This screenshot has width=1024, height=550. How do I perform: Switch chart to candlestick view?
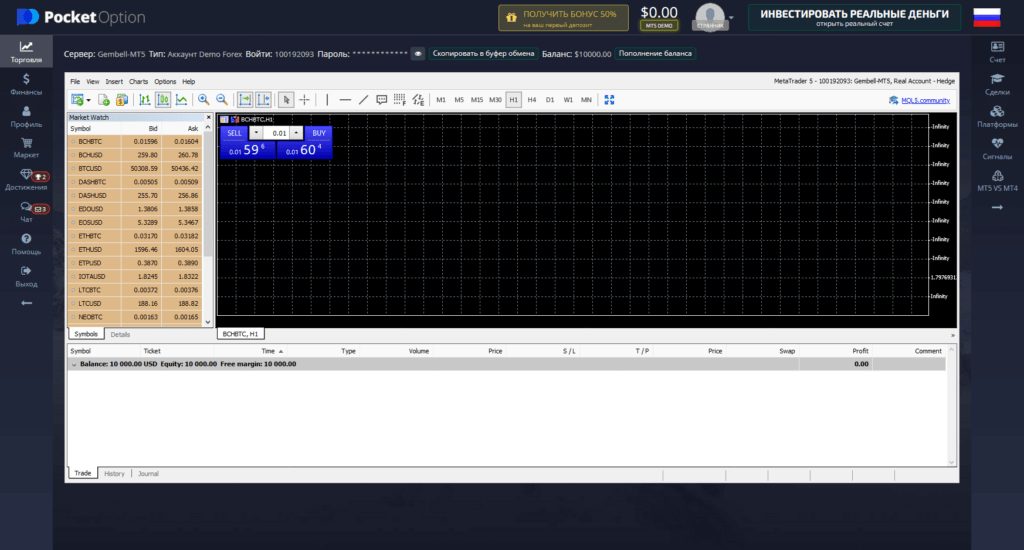[x=163, y=99]
